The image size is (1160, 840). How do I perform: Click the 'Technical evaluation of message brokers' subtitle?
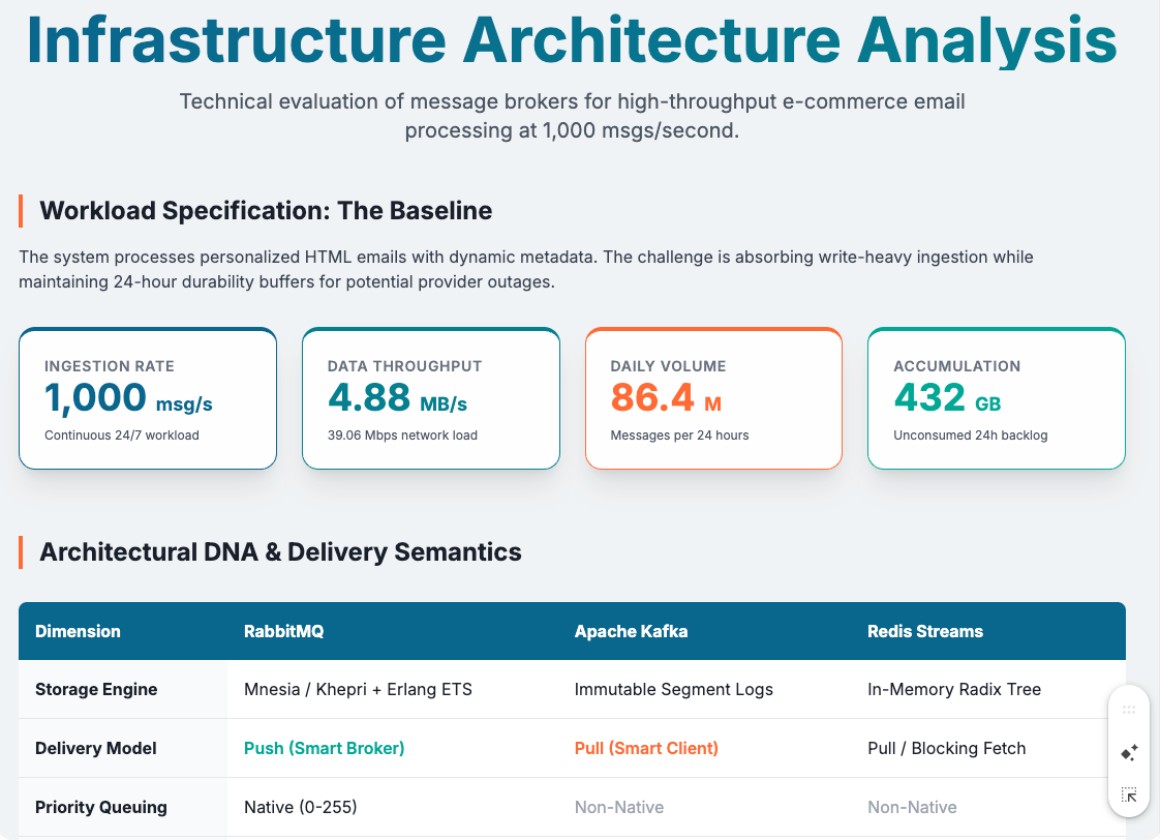click(x=572, y=116)
